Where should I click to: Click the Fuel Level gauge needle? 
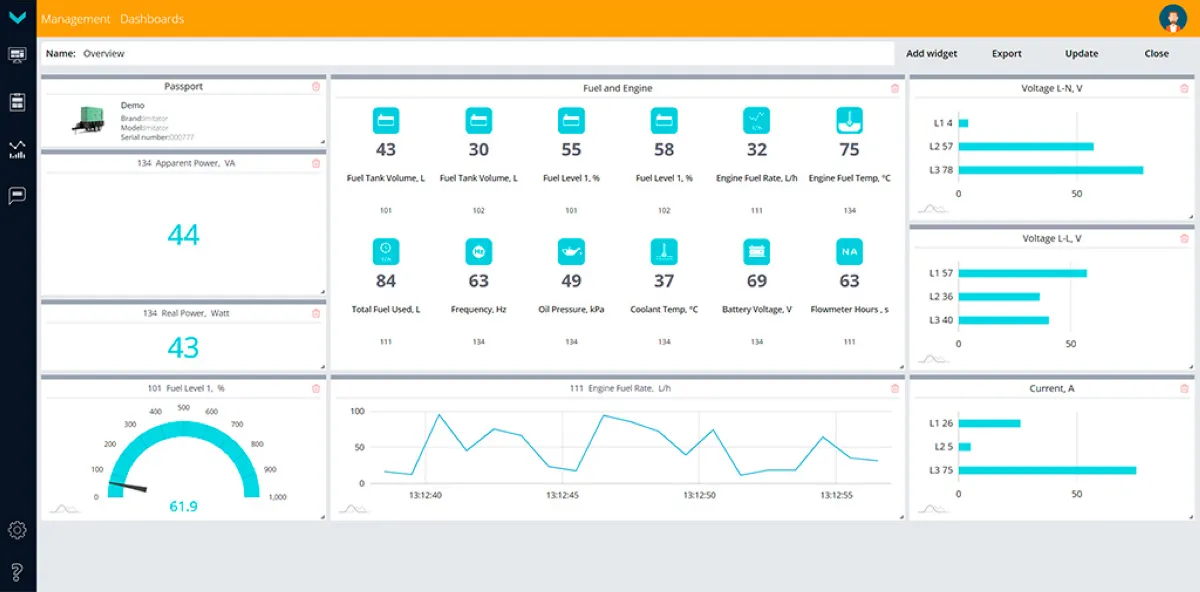pyautogui.click(x=128, y=487)
